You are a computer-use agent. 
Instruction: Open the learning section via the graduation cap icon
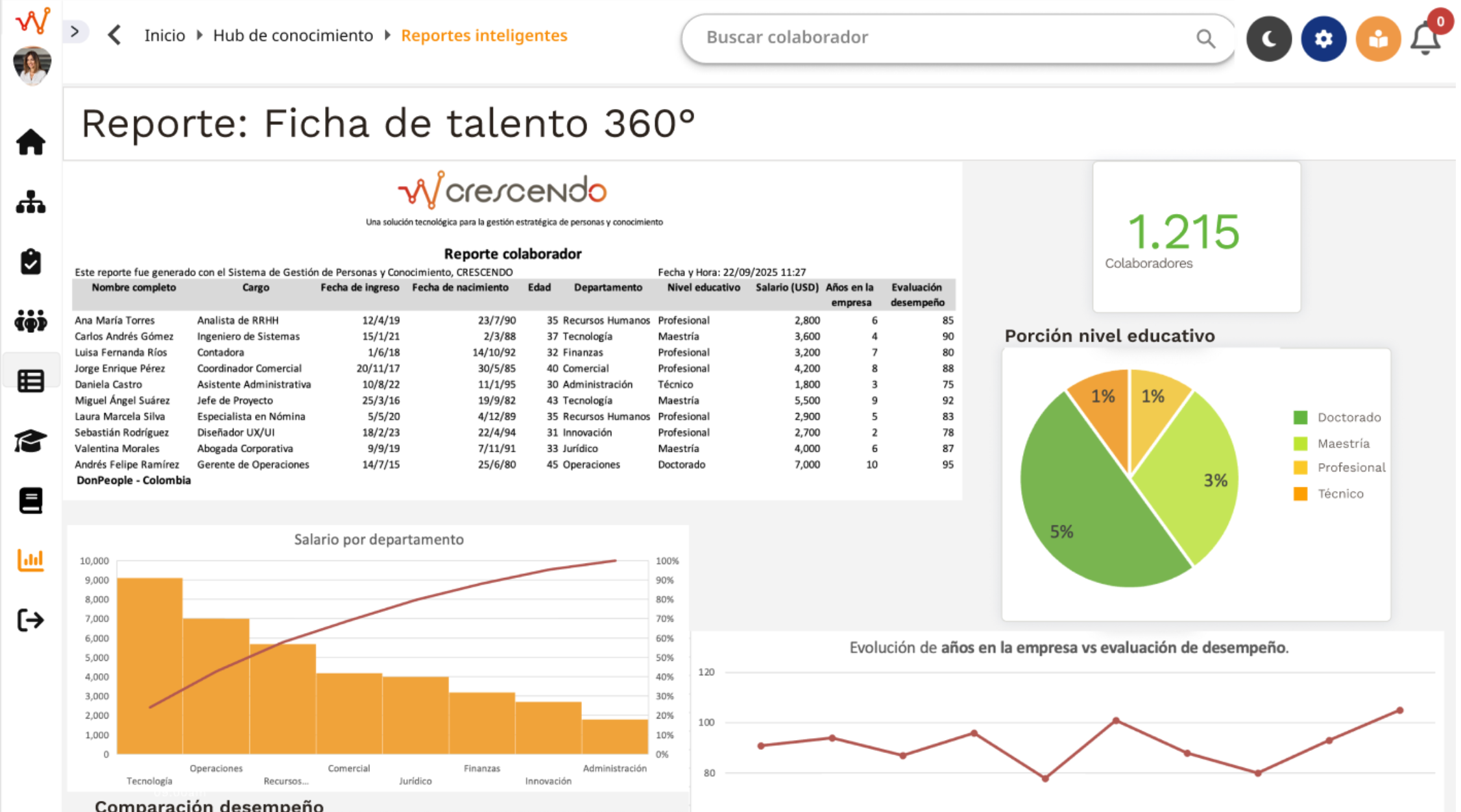pos(30,440)
